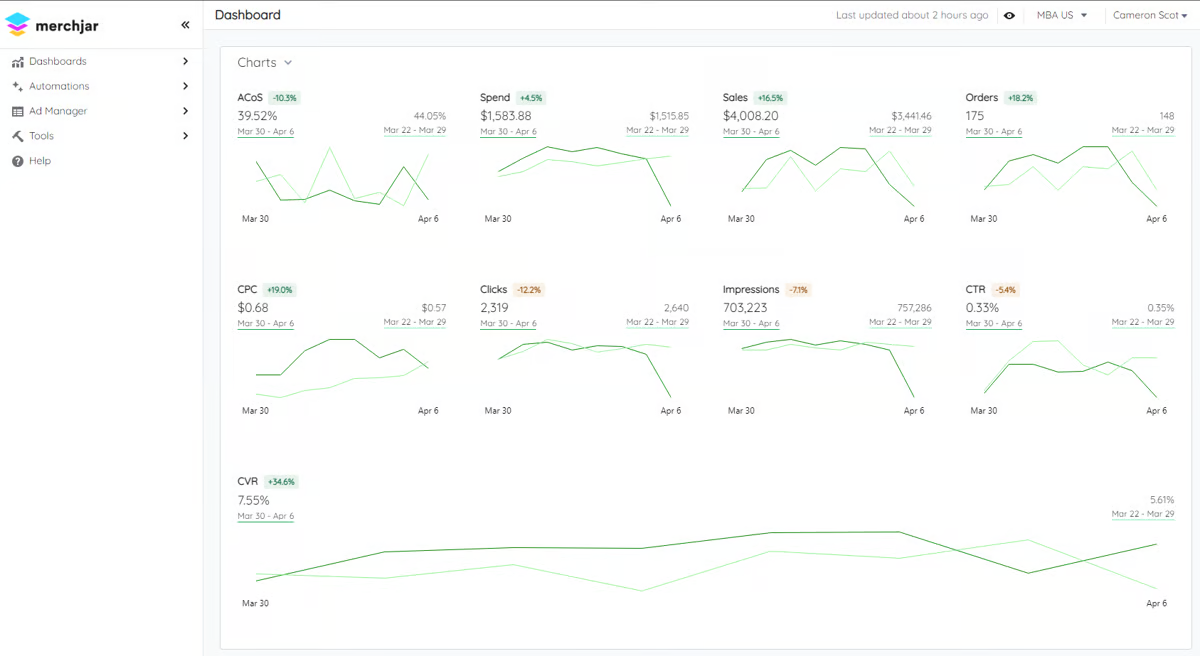Open the MBA US marketplace dropdown

click(1062, 15)
